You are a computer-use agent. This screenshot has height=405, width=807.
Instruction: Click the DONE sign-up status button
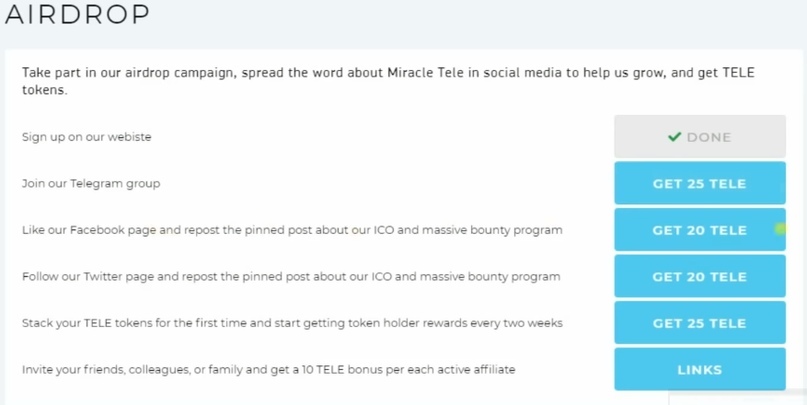pyautogui.click(x=699, y=137)
